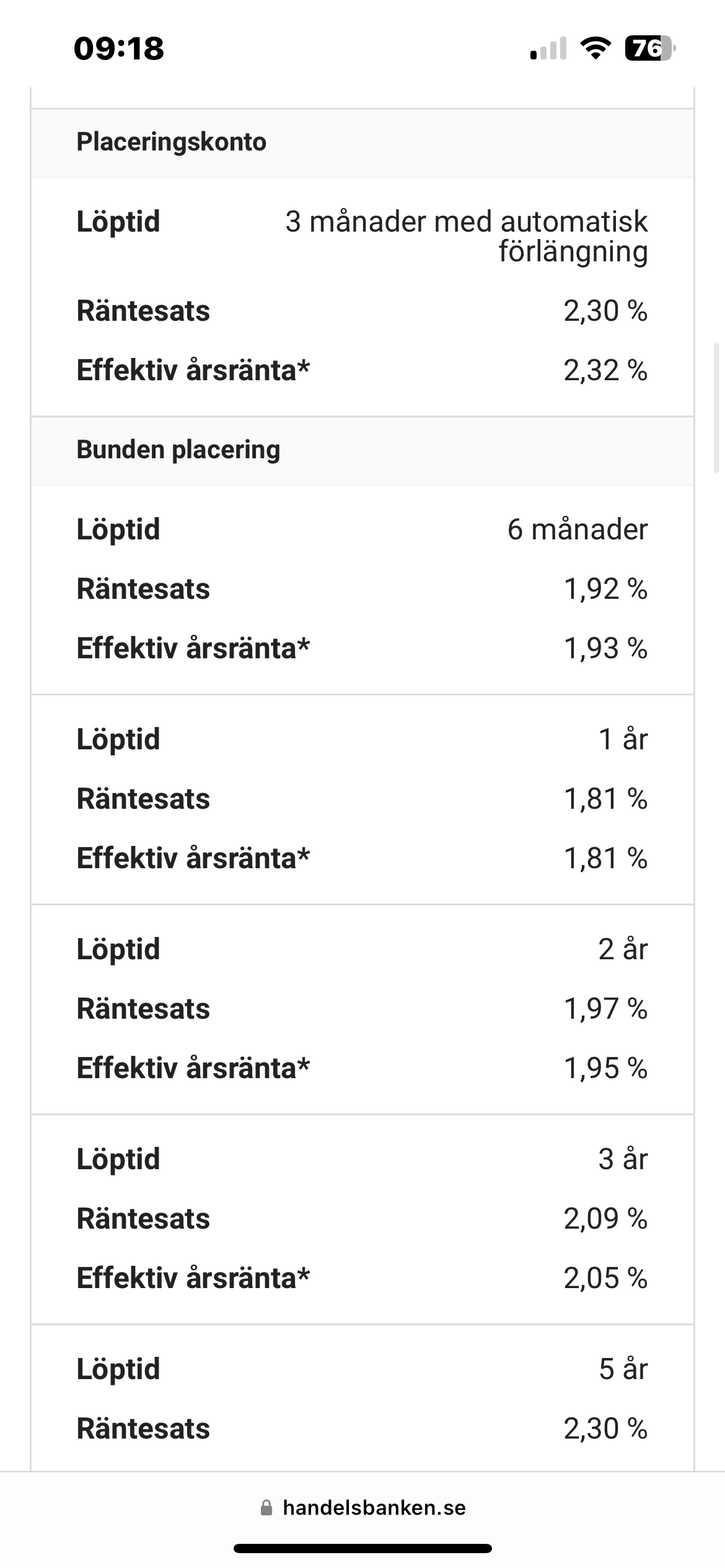This screenshot has height=1568, width=725.
Task: Click the 5 år löptid value
Action: tap(623, 1369)
